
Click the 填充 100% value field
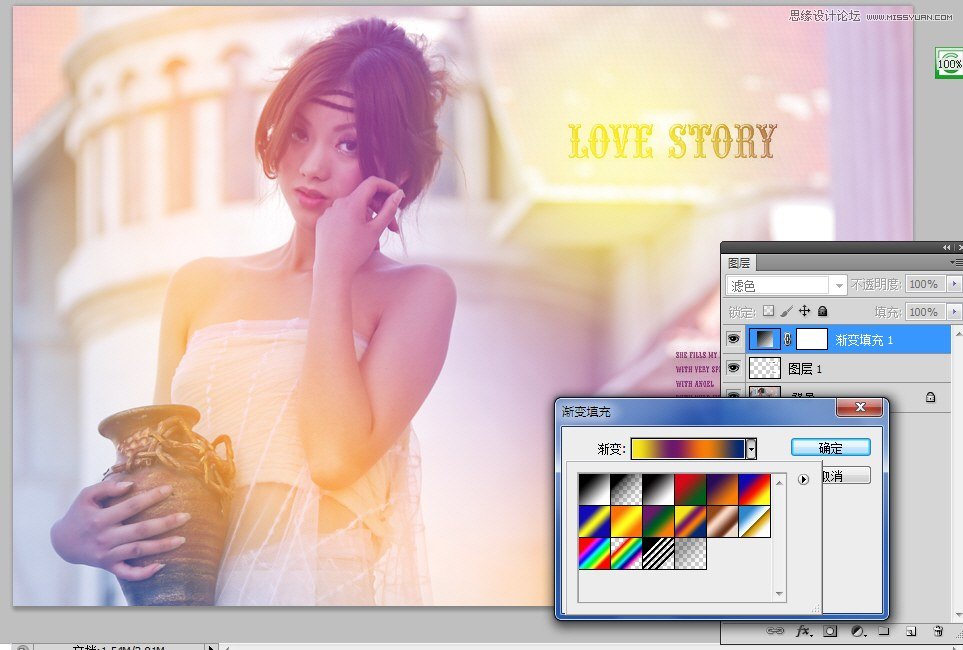click(x=925, y=311)
